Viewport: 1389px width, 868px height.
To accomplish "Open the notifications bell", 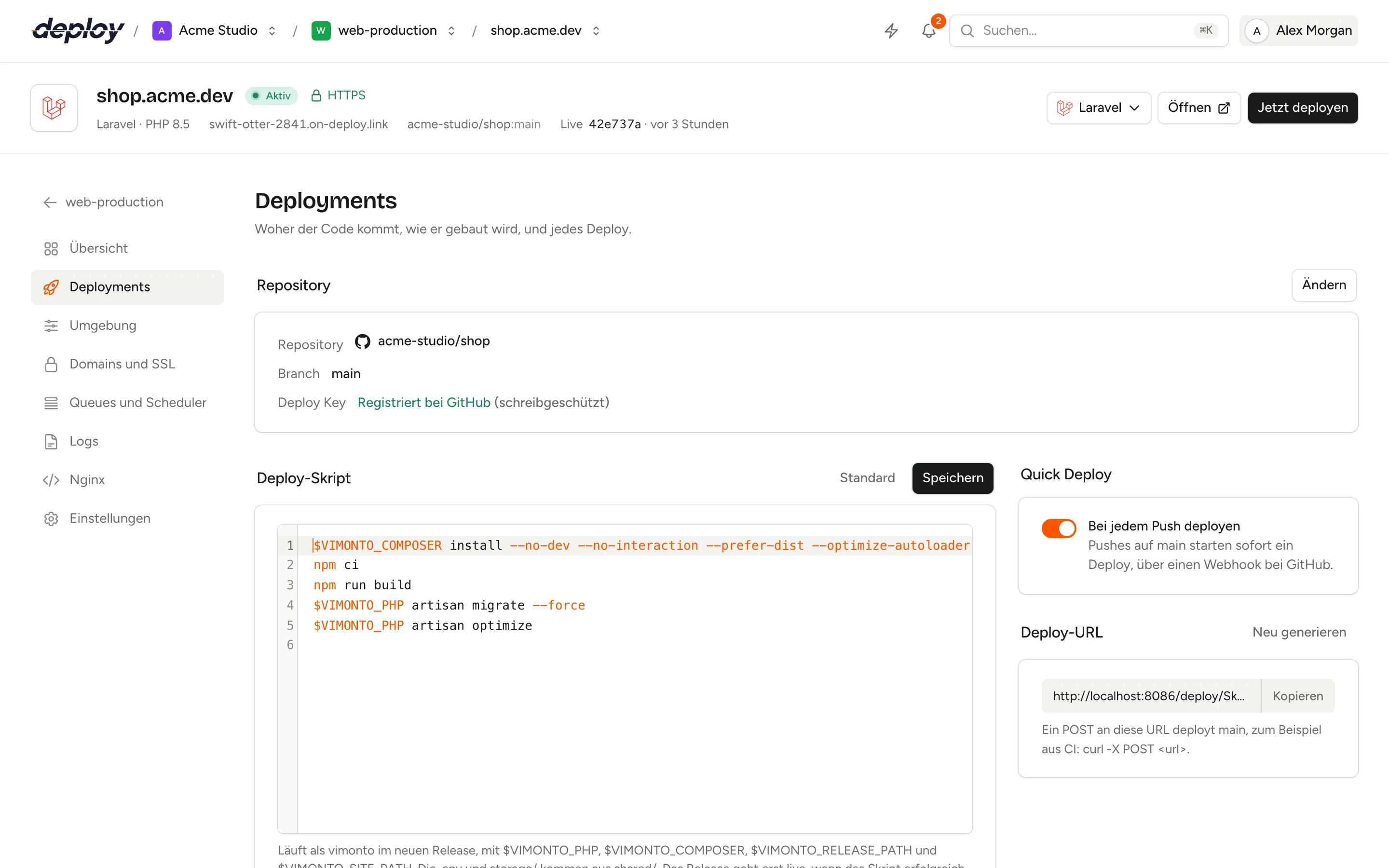I will pyautogui.click(x=929, y=30).
